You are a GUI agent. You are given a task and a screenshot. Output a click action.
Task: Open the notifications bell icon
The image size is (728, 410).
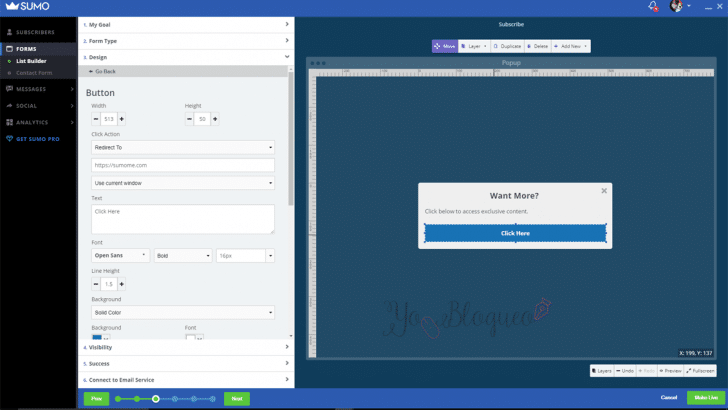point(653,6)
